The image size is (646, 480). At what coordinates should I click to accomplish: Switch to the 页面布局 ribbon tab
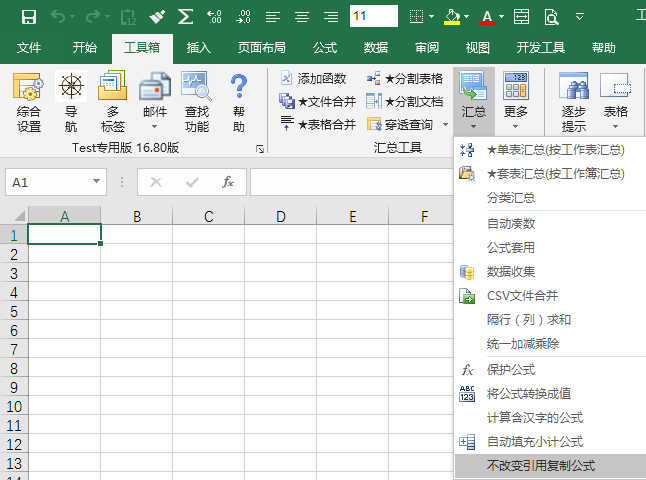261,47
